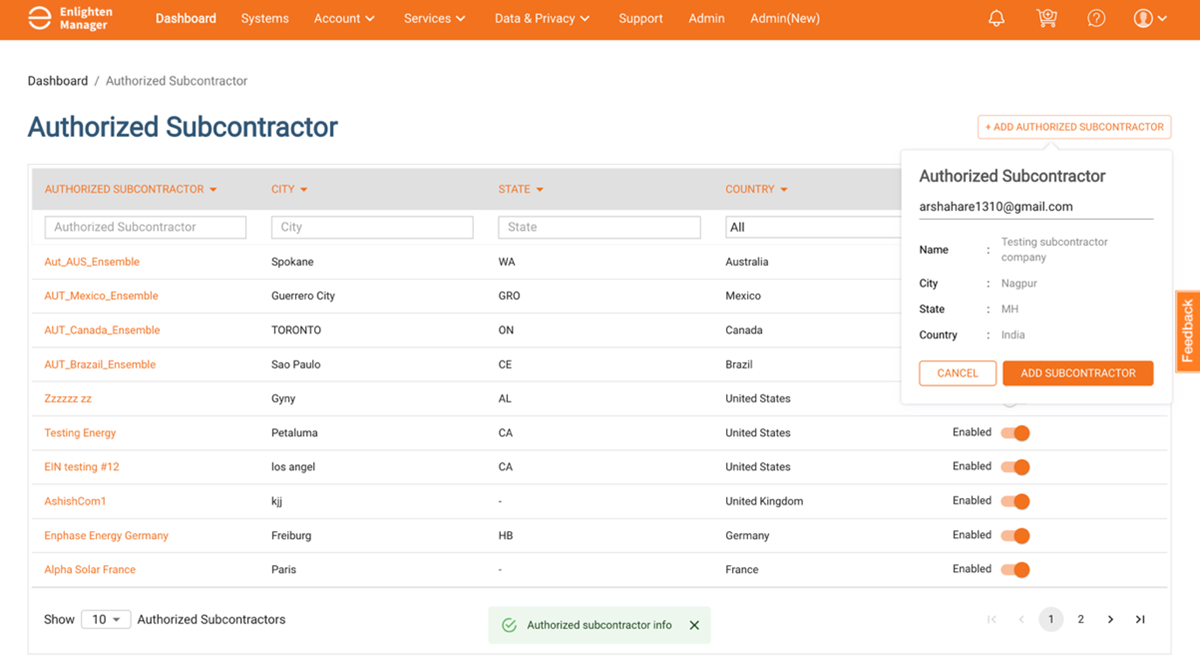The width and height of the screenshot is (1200, 663).
Task: Click the Nagpur city value in popup
Action: point(1019,284)
